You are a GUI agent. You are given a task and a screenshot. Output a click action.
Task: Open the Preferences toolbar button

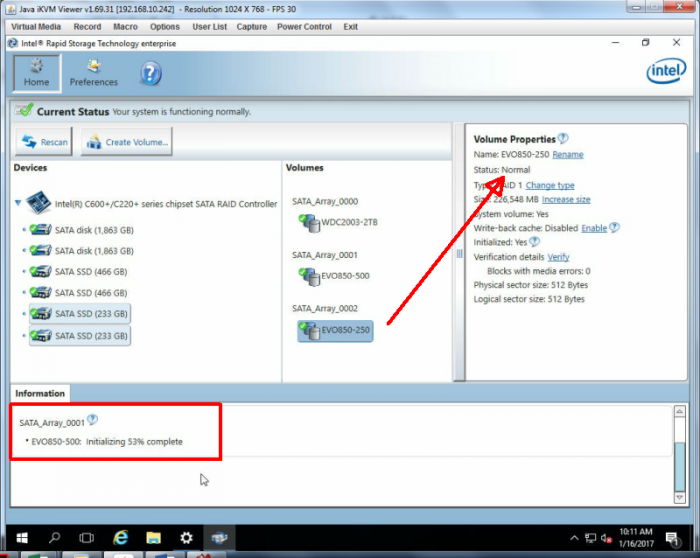tap(94, 74)
